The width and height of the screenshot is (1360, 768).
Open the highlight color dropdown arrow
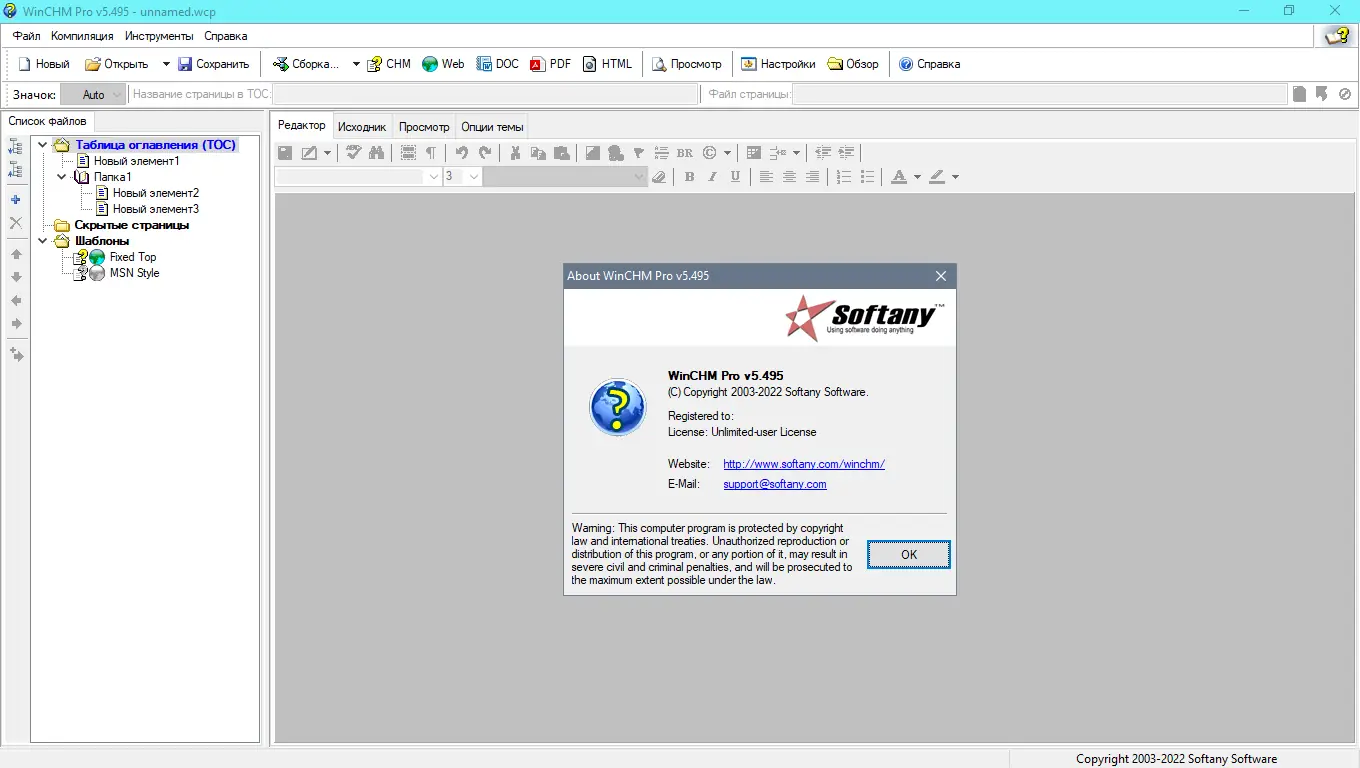tap(955, 177)
